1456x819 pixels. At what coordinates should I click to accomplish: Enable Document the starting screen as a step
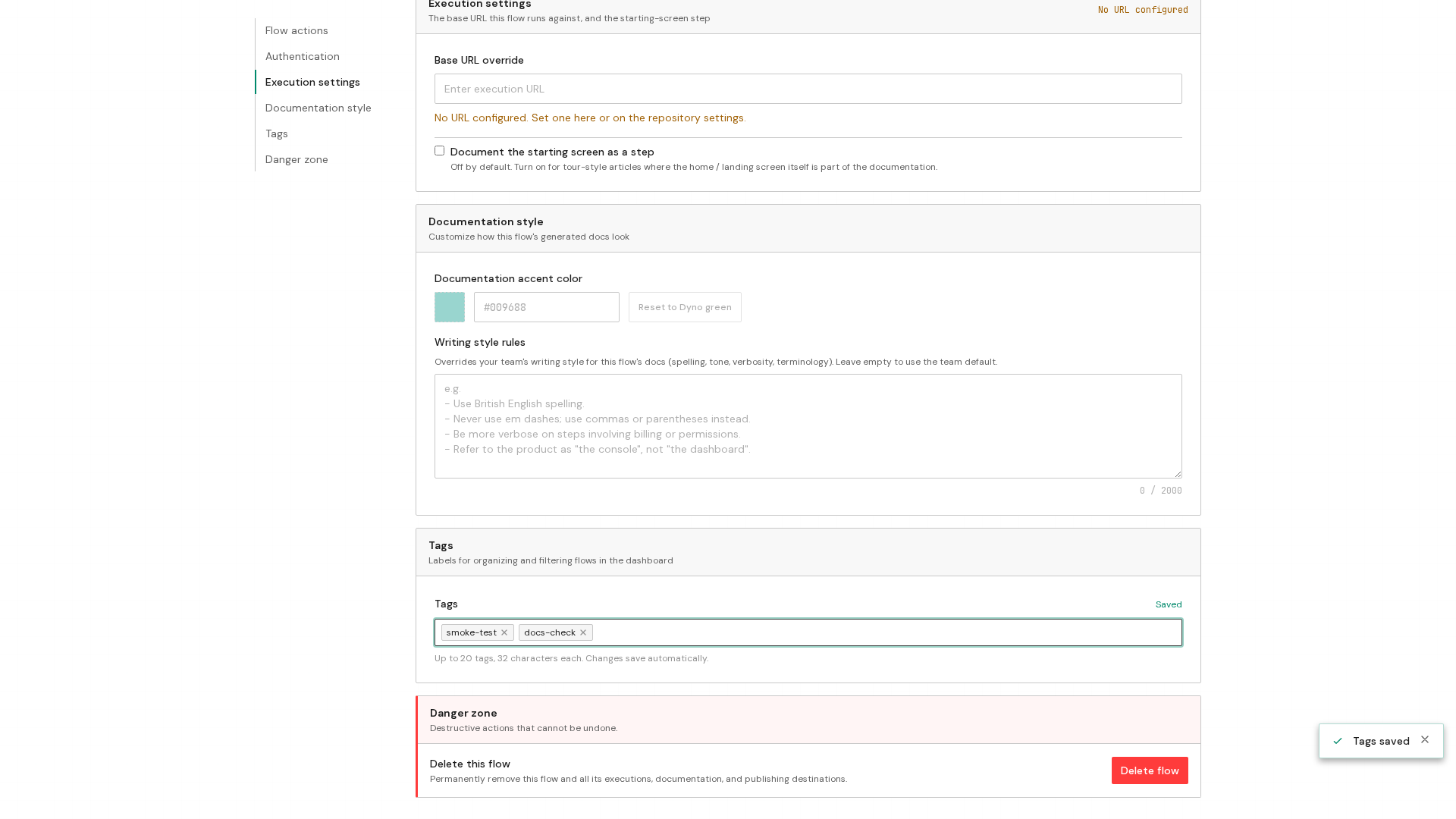tap(439, 151)
